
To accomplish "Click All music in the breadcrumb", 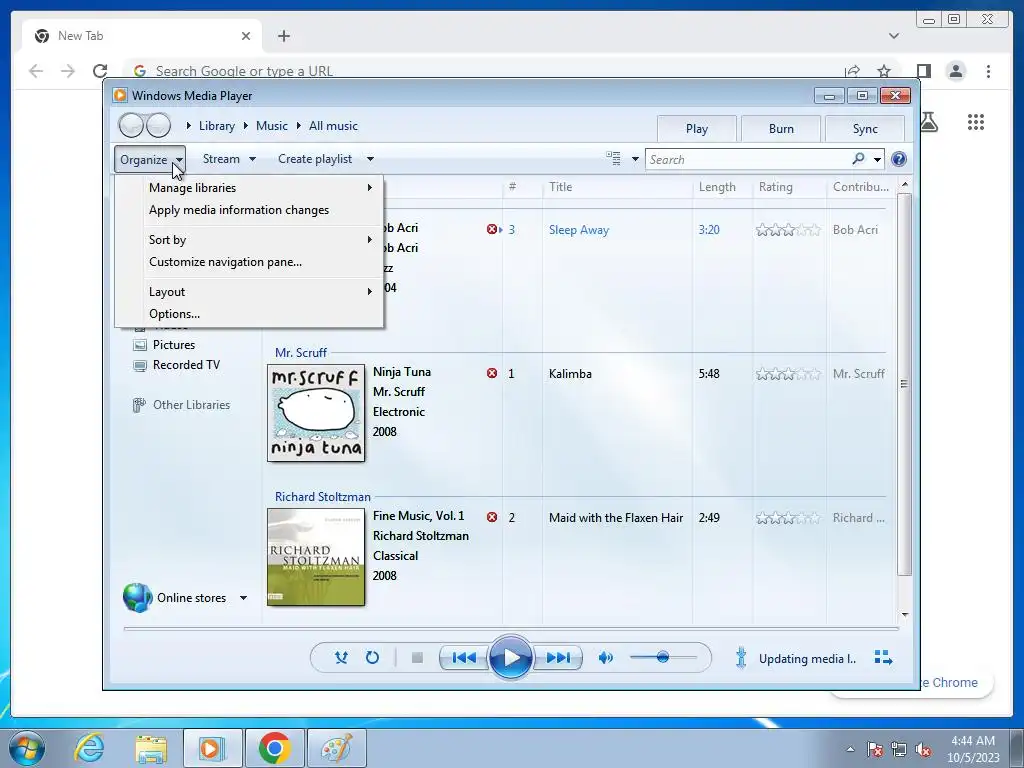I will (333, 126).
